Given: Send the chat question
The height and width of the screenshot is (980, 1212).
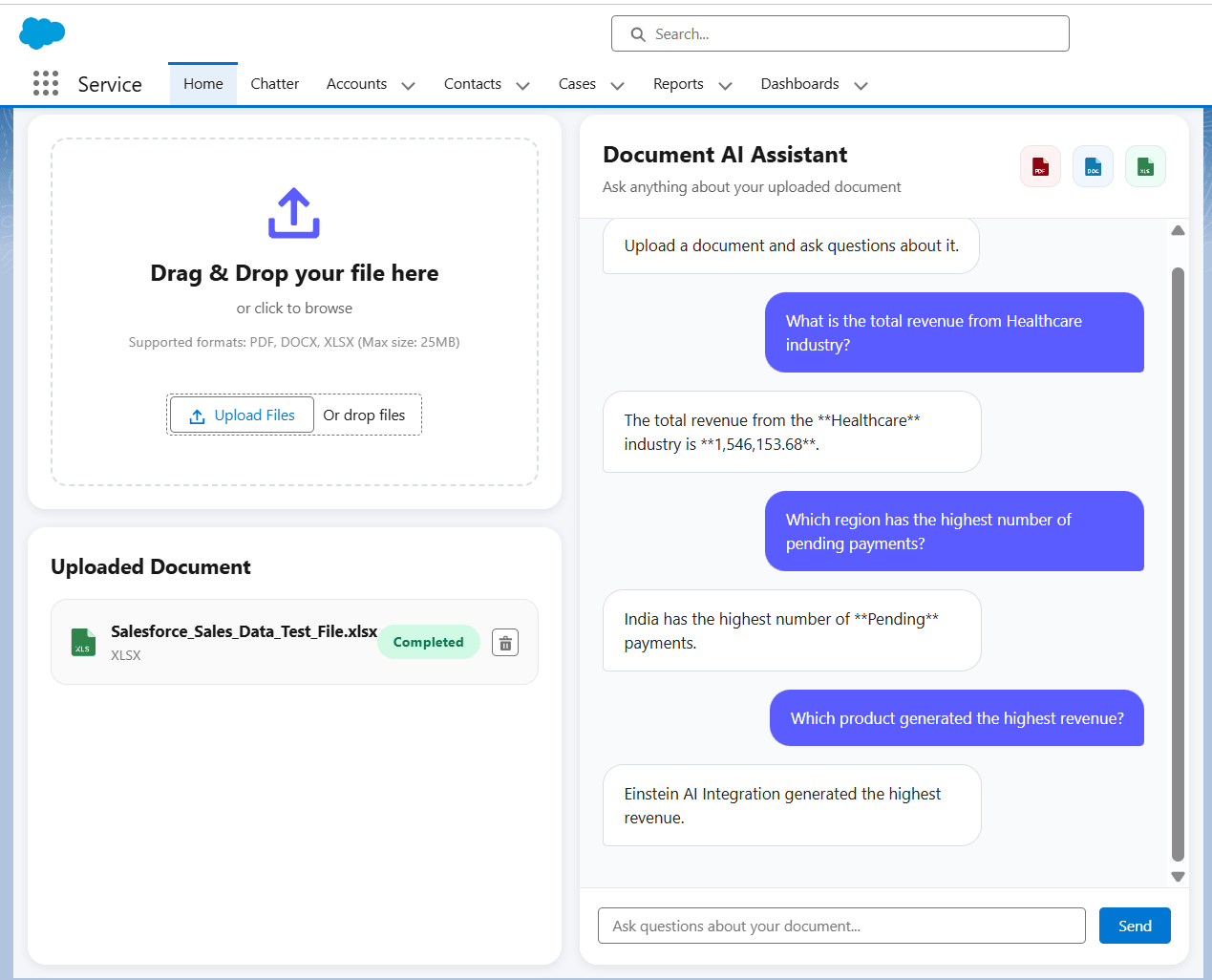Looking at the screenshot, I should tap(1135, 926).
